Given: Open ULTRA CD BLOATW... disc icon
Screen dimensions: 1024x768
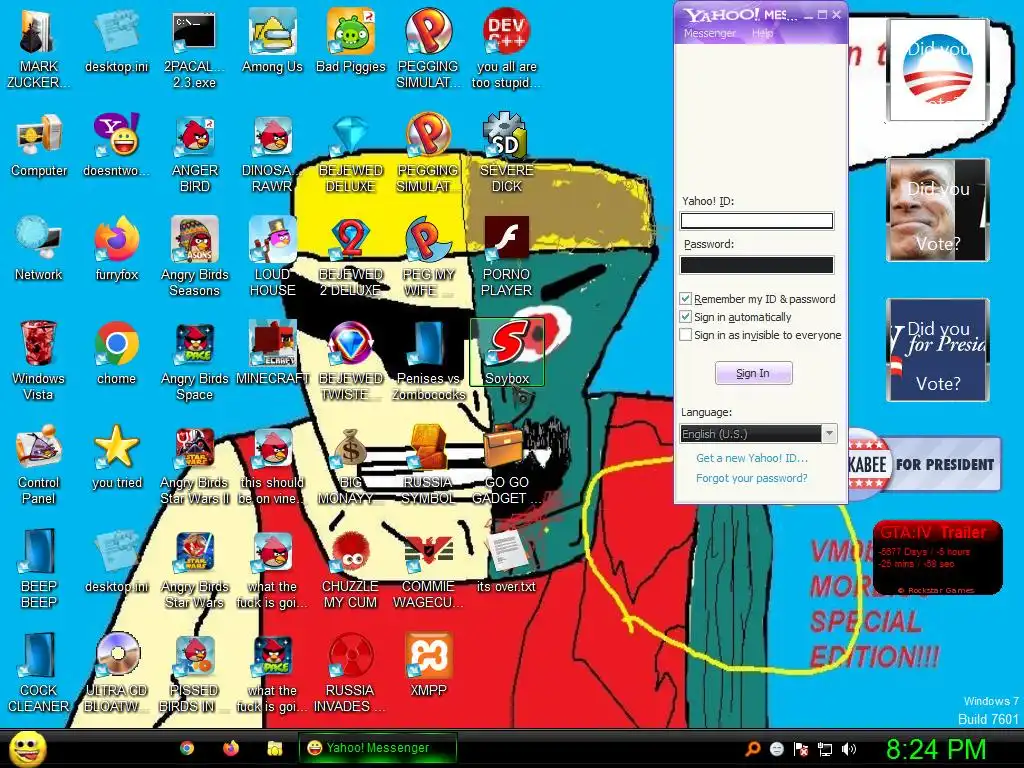Looking at the screenshot, I should point(116,673).
